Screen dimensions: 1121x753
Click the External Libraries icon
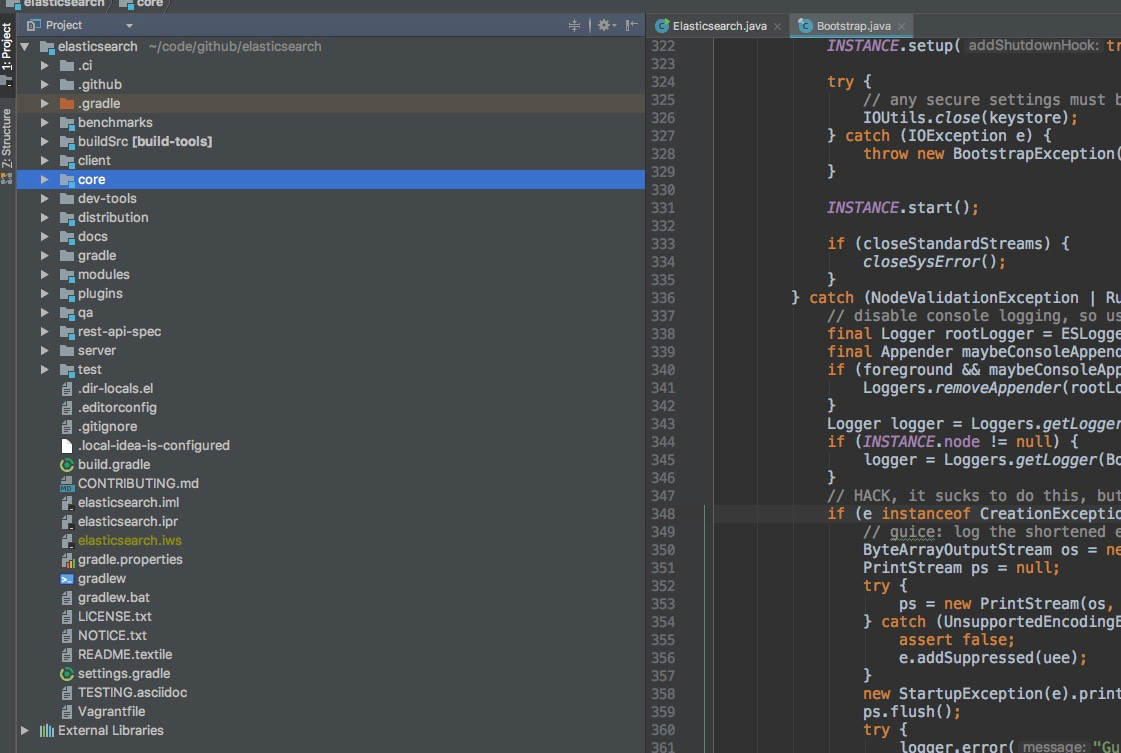[46, 730]
